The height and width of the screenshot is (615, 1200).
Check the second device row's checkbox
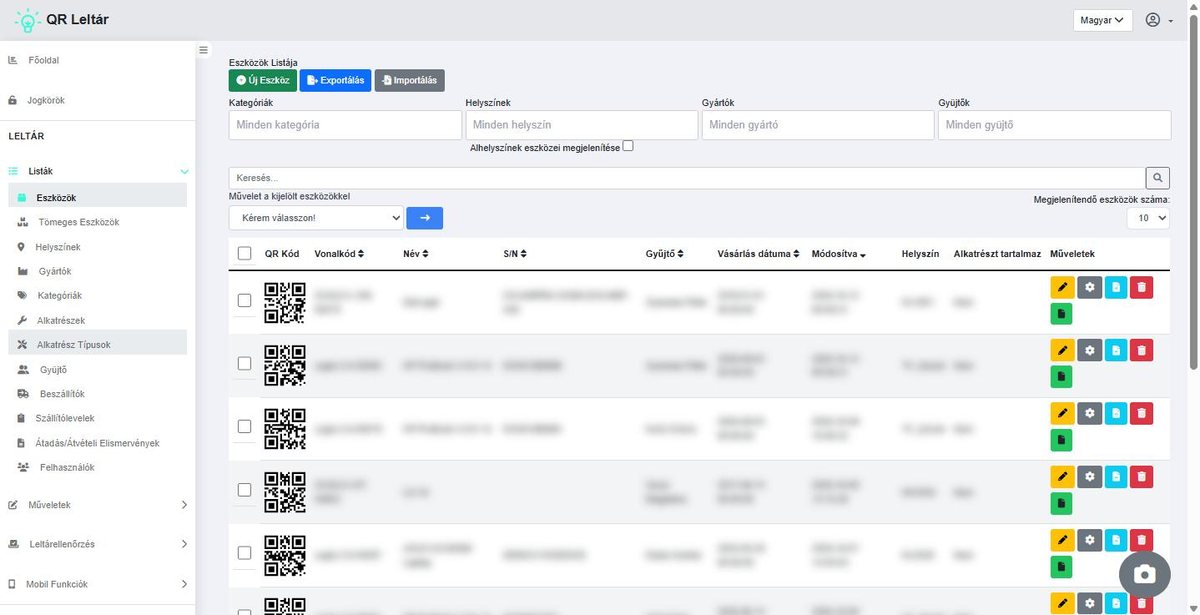(x=245, y=364)
